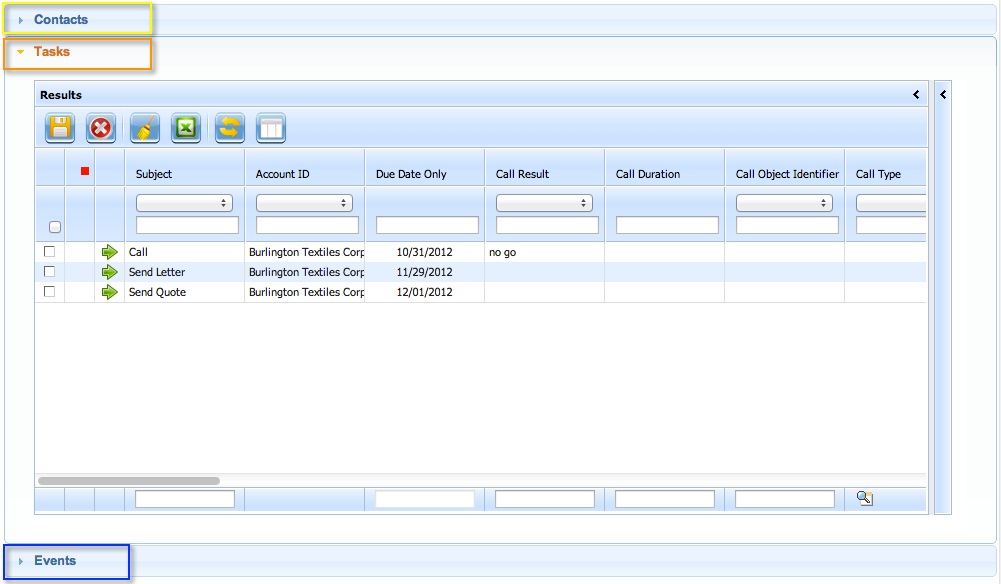Click the horizontal scrollbar of the grid
The image size is (1001, 584).
[x=128, y=481]
